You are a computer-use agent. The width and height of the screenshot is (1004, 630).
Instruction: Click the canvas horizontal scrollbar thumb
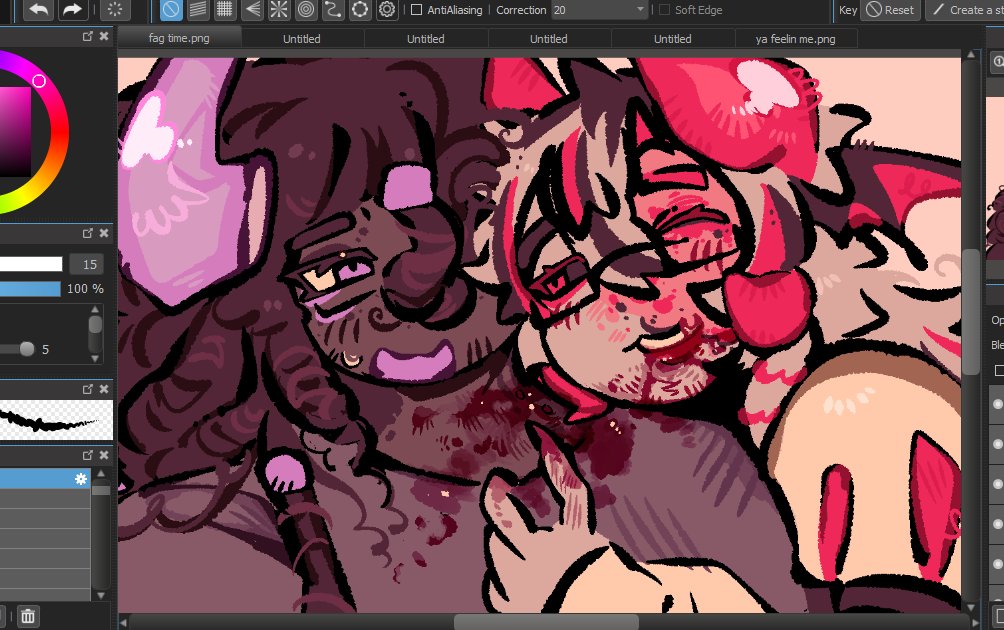[546, 622]
